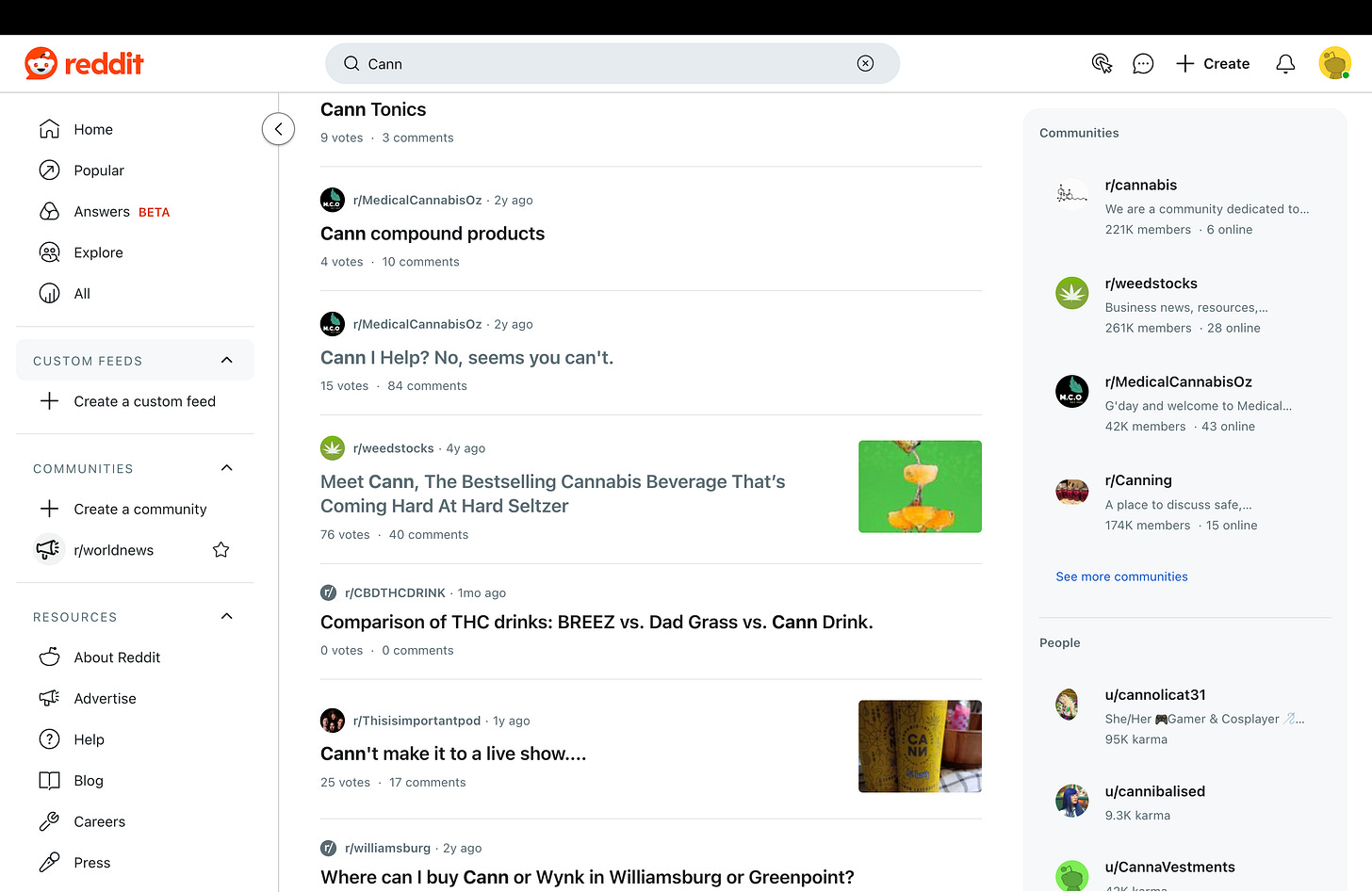This screenshot has width=1372, height=892.
Task: Open the Meet Cann post thumbnail image
Action: [x=920, y=487]
